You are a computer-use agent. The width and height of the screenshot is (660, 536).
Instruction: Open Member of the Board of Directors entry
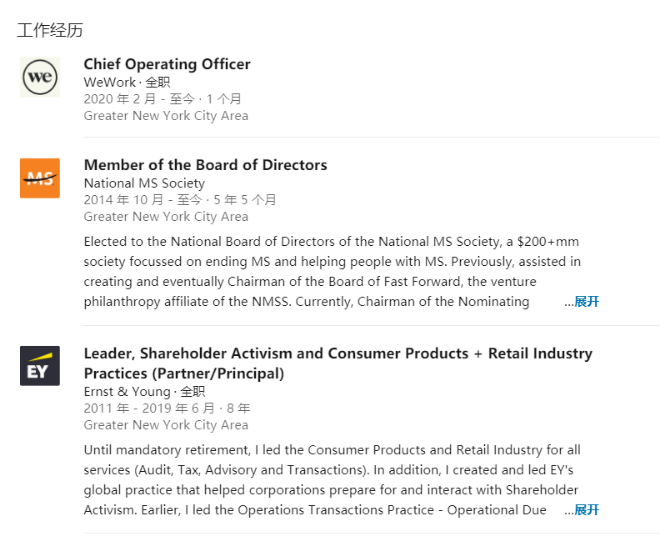205,165
